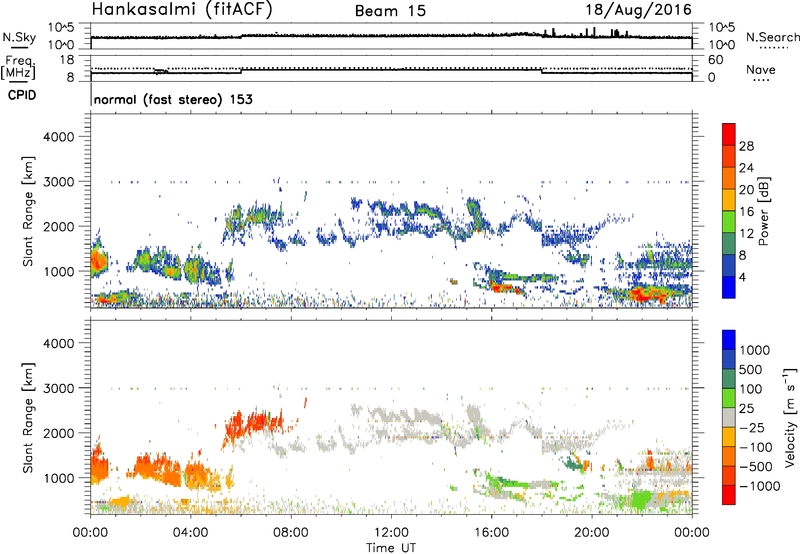The width and height of the screenshot is (800, 554).
Task: Click the gray -25 to 25 velocity colorbar segment
Action: tap(729, 418)
